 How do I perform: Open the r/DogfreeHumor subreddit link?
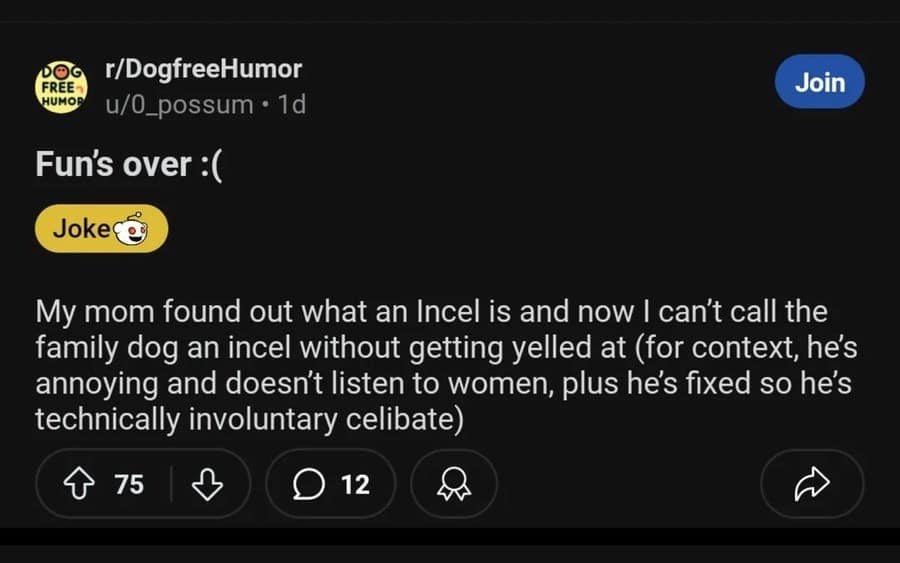click(203, 69)
